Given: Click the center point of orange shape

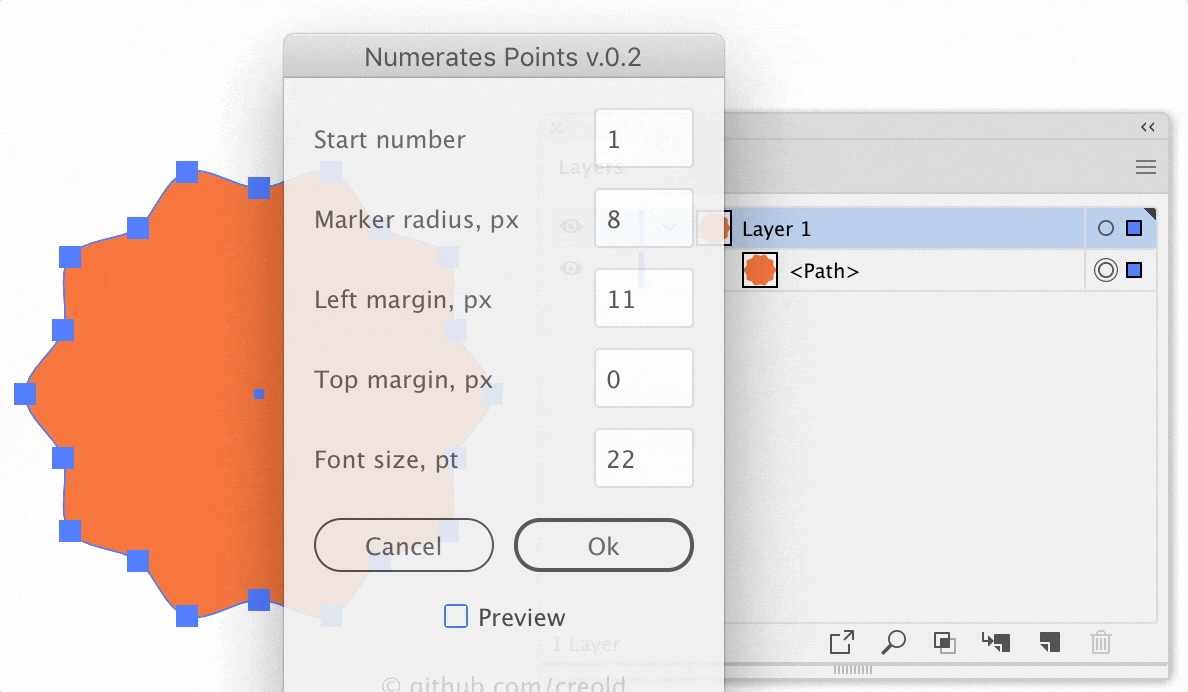Looking at the screenshot, I should 259,394.
